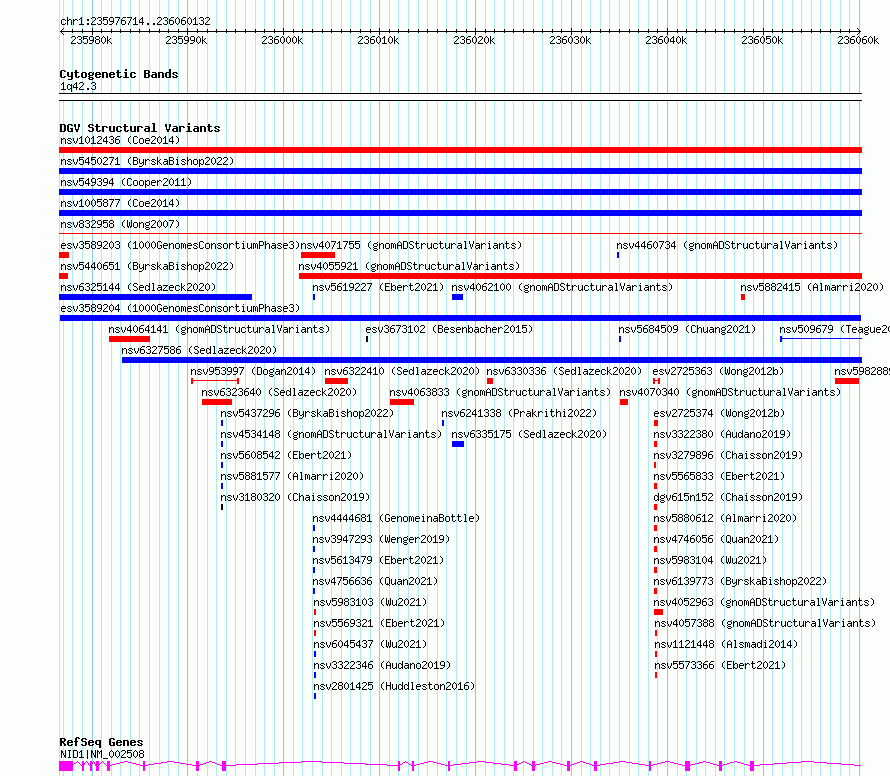Open nsv832958 (Wong2007) variant entry

click(120, 224)
